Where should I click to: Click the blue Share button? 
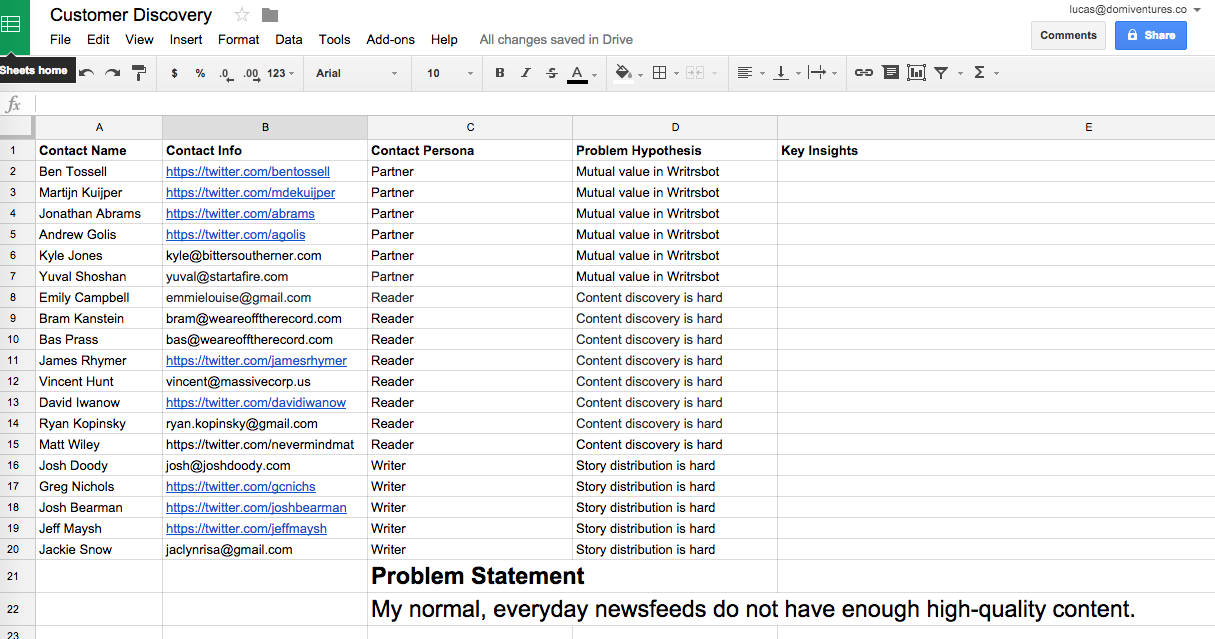(x=1150, y=35)
